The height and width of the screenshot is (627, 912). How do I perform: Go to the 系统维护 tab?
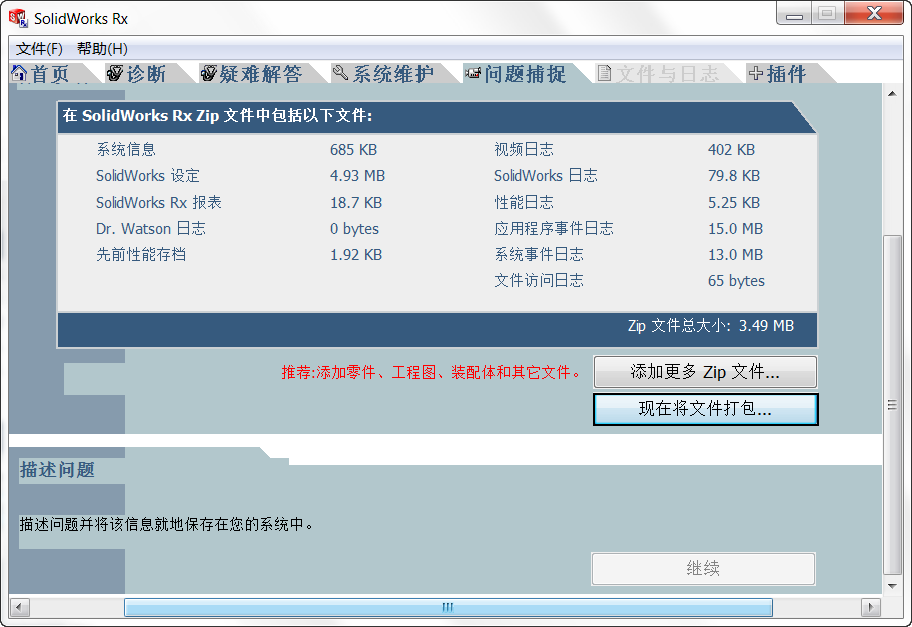pyautogui.click(x=393, y=73)
